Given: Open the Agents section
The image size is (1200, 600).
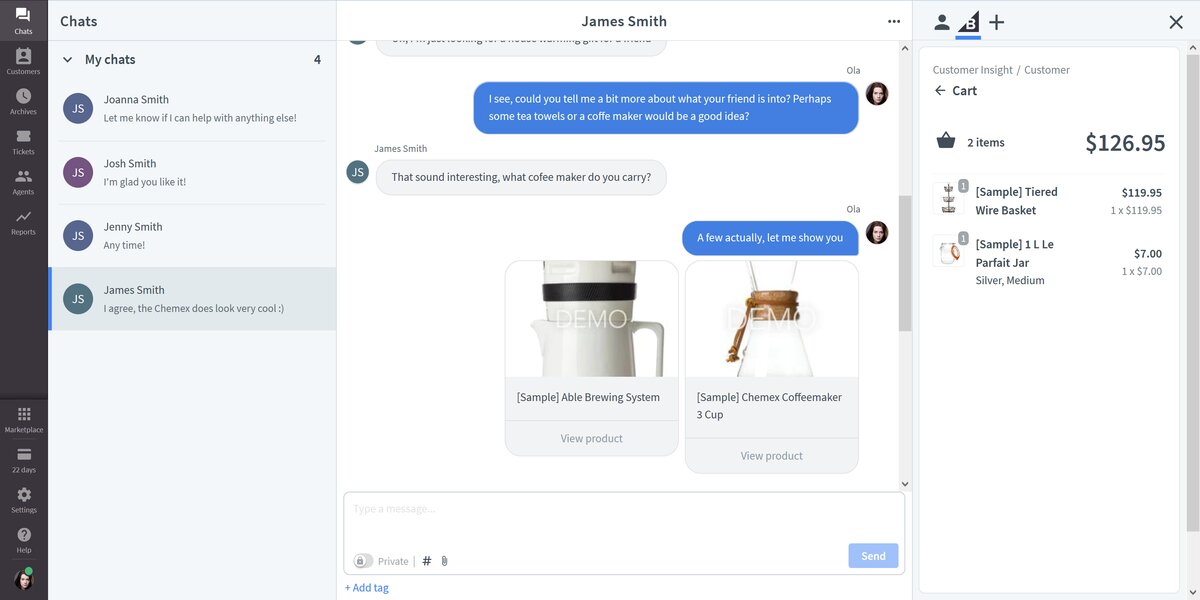Looking at the screenshot, I should 23,181.
